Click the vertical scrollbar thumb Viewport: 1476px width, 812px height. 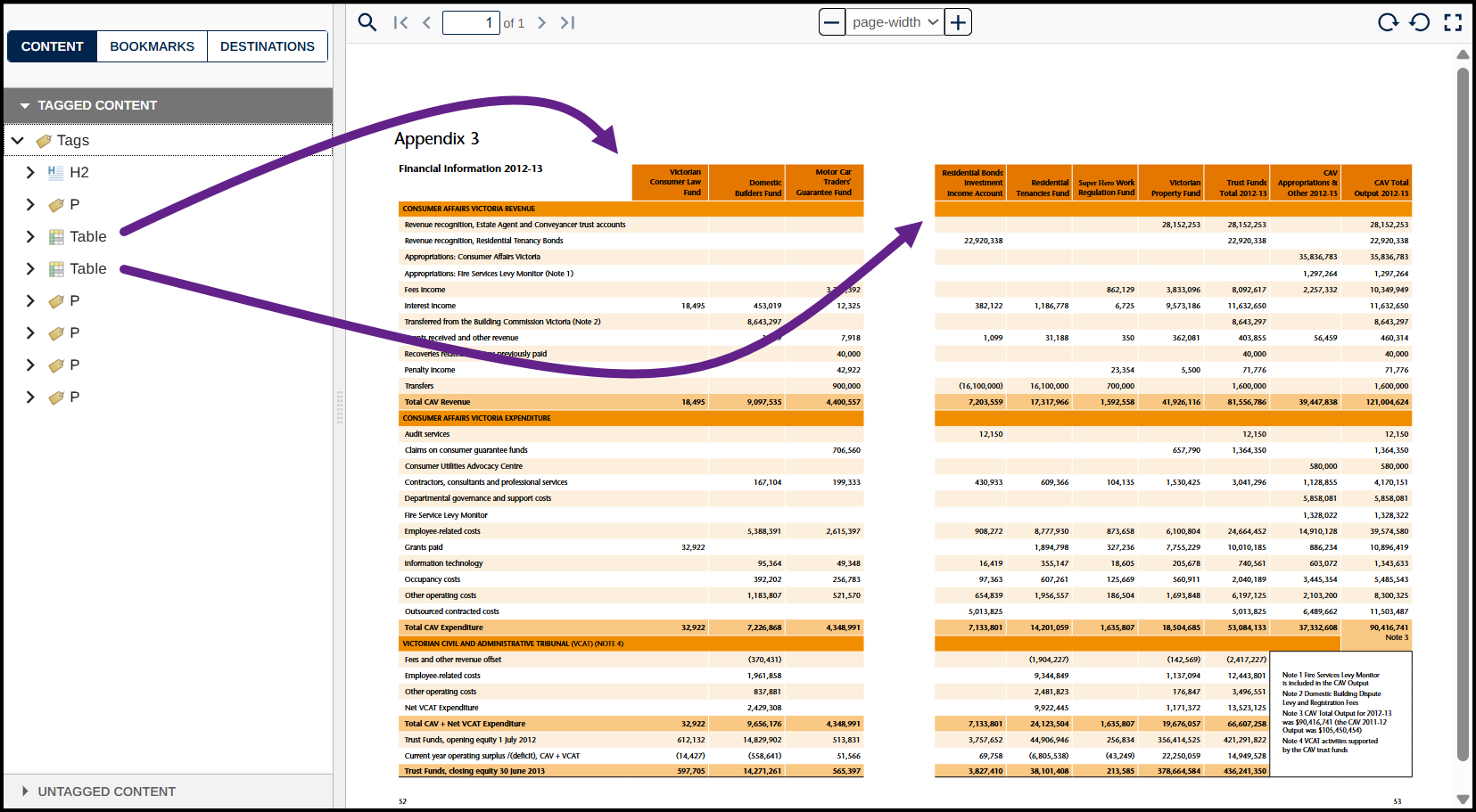[1463, 414]
